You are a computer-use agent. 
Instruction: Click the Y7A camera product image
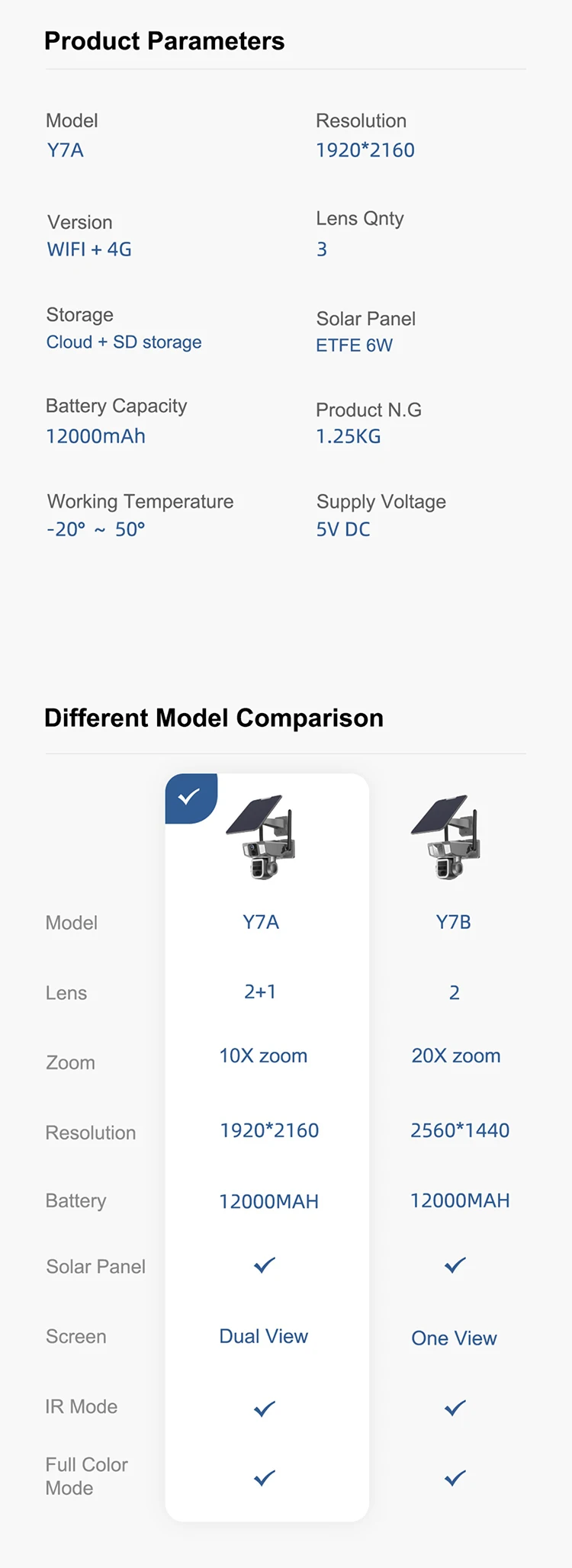pyautogui.click(x=261, y=837)
